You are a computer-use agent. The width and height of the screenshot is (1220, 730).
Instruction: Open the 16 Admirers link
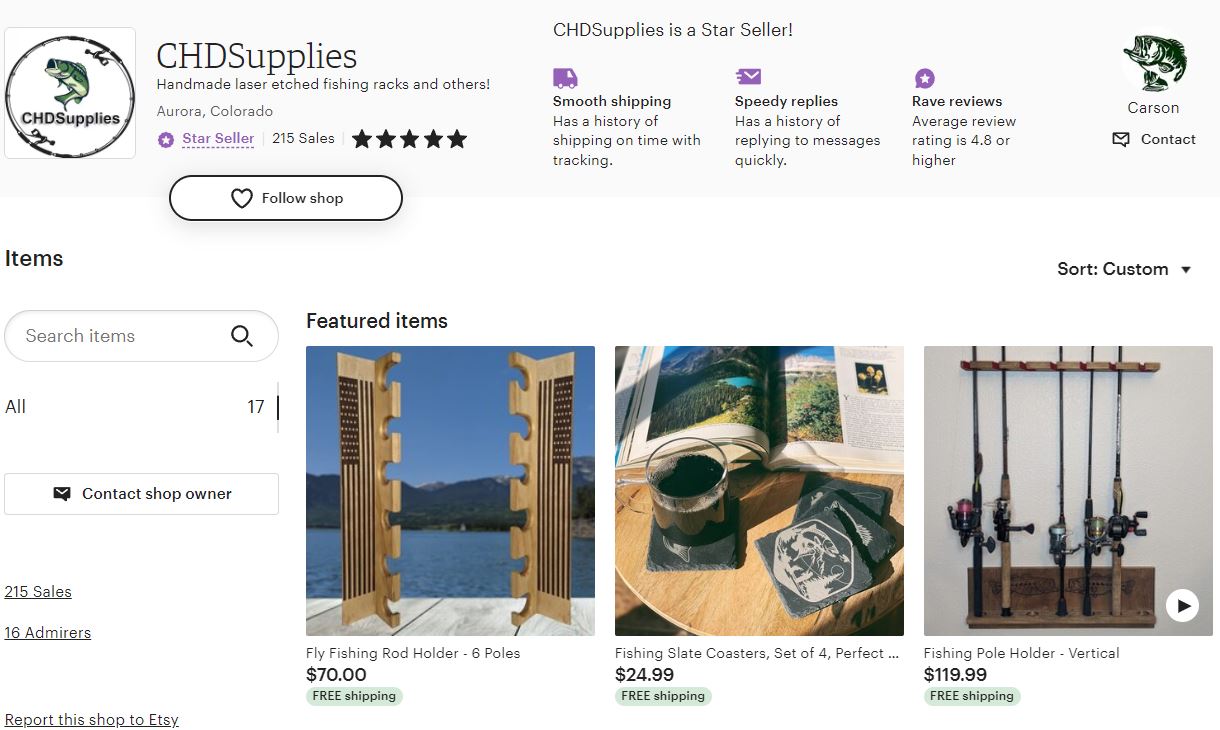point(48,633)
